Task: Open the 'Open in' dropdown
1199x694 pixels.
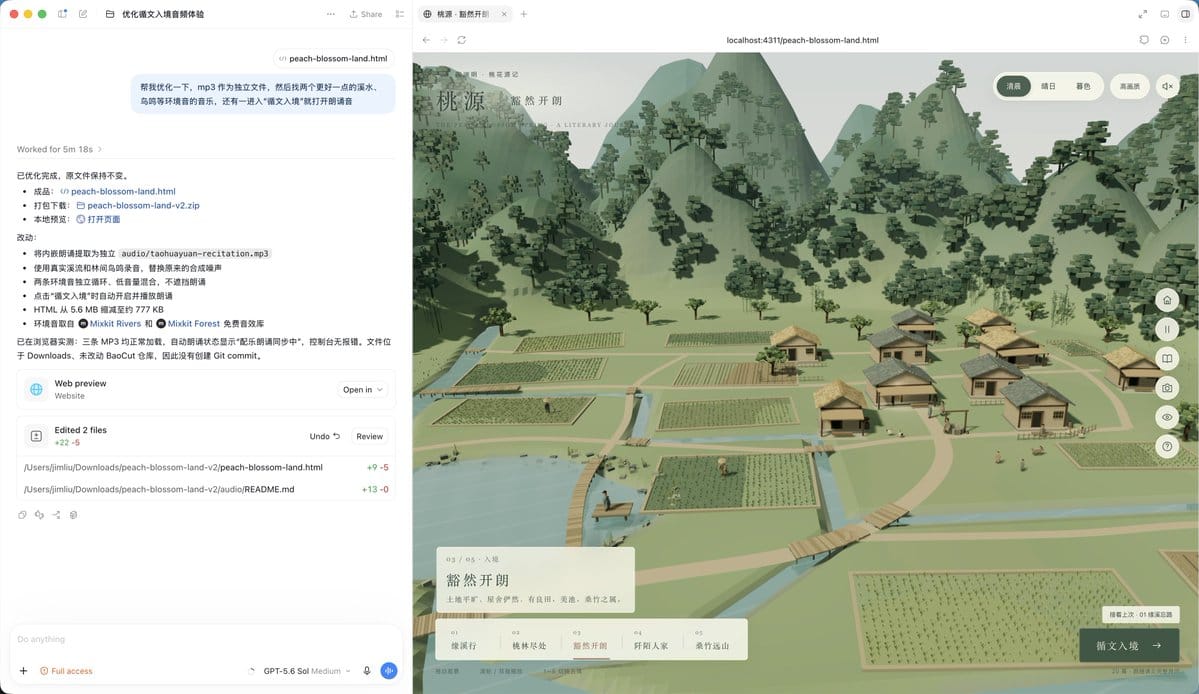Action: click(x=362, y=389)
